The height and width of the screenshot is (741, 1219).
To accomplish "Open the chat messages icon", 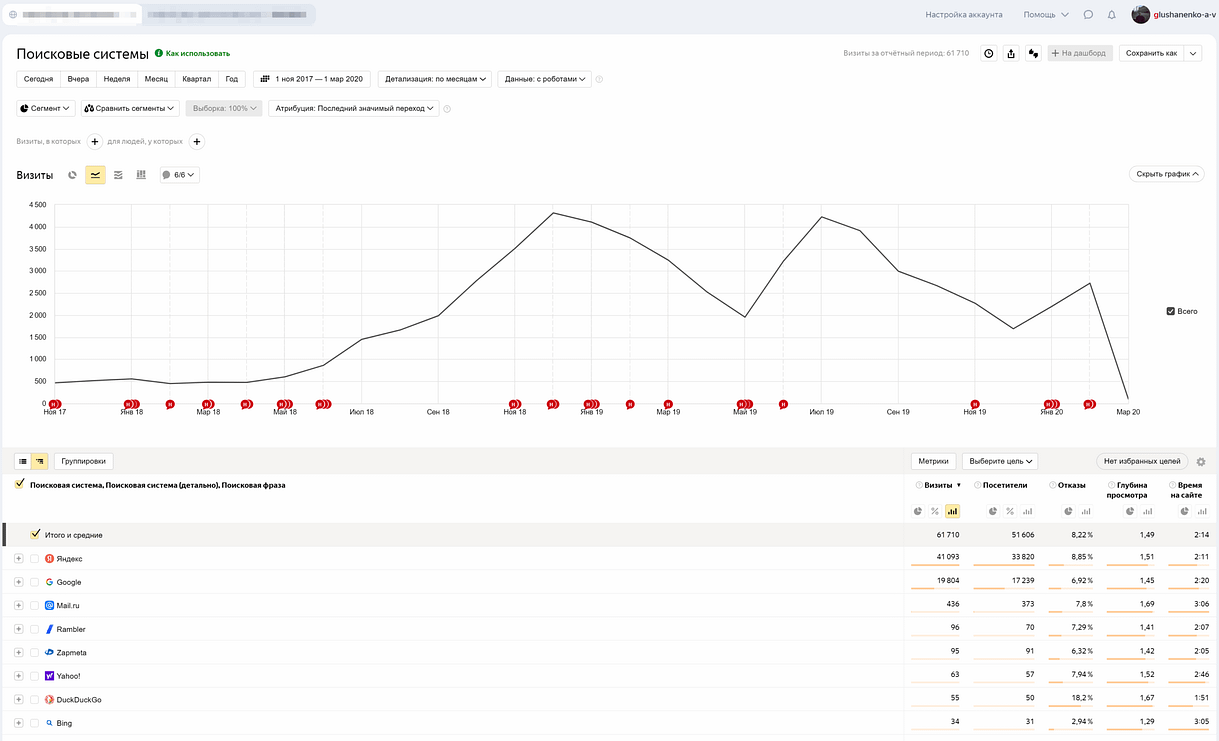I will pyautogui.click(x=1088, y=15).
